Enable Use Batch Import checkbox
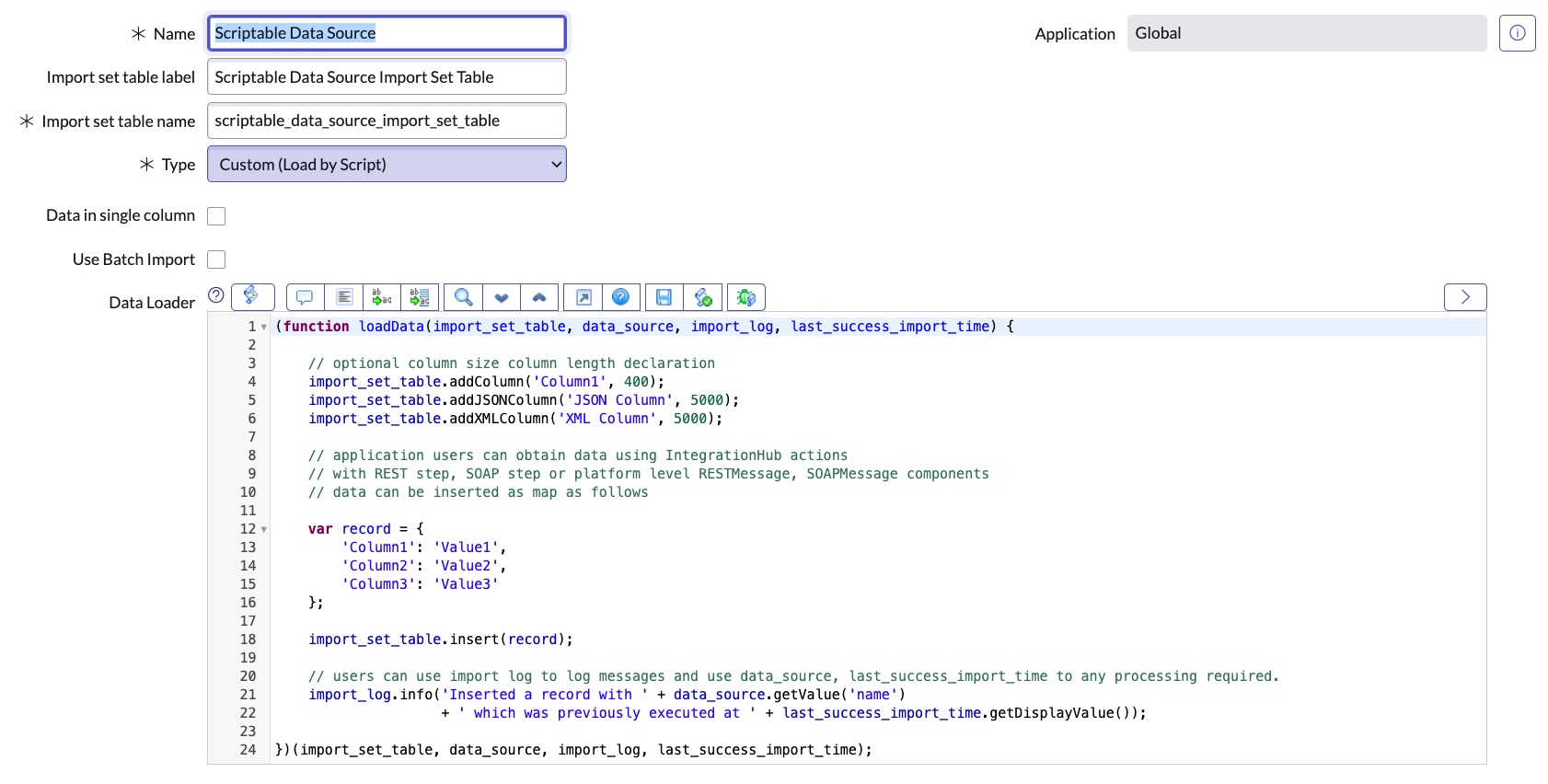The height and width of the screenshot is (784, 1548). 216,259
